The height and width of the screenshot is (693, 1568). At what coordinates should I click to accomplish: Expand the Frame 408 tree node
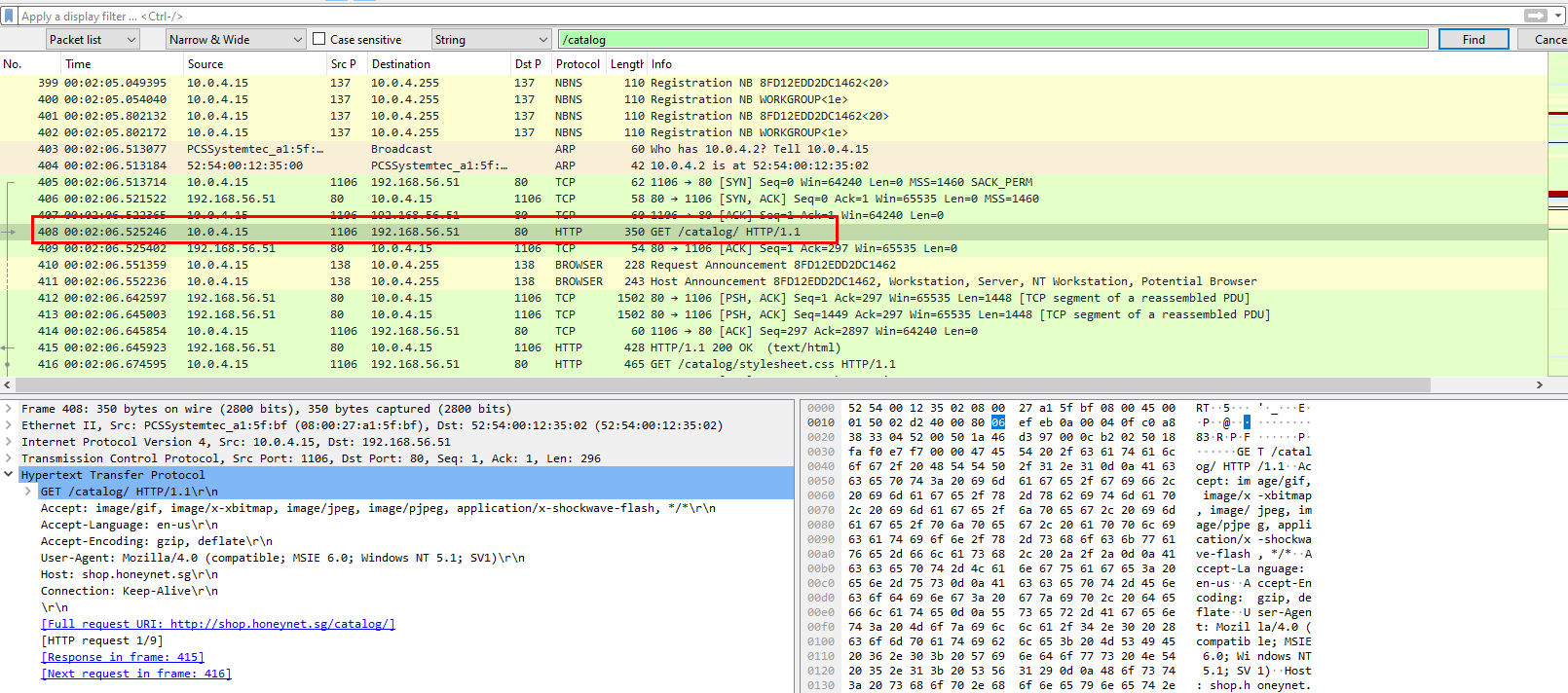(10, 409)
